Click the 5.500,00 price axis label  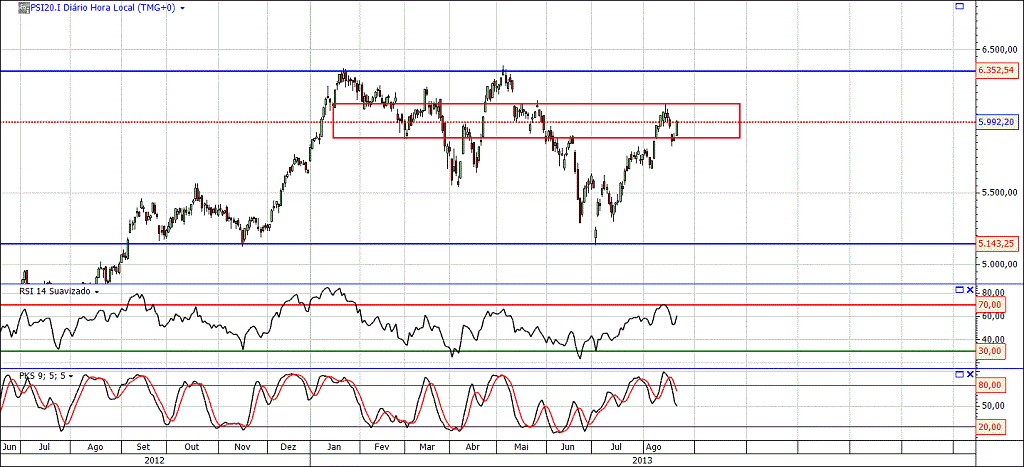999,193
